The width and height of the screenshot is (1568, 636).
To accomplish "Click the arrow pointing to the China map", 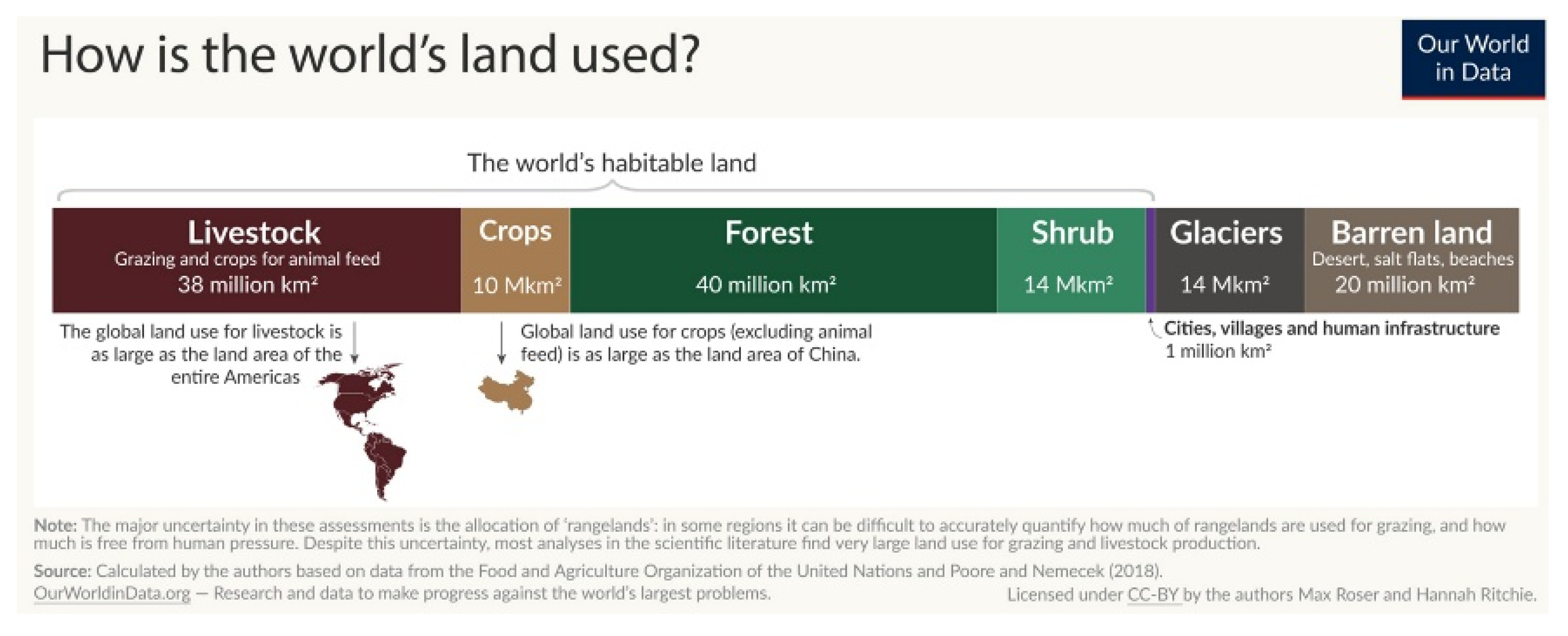I will tap(501, 343).
